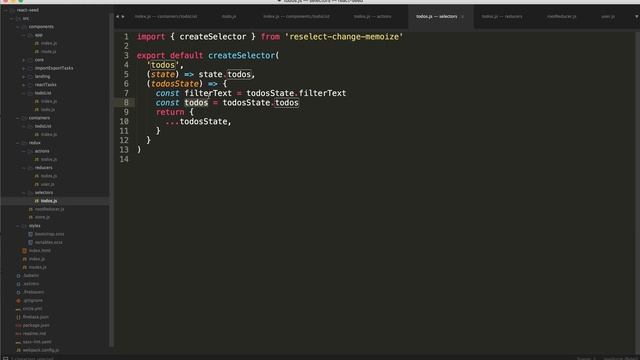Click the react-seed folder icon
640x360 pixels.
click(12, 10)
